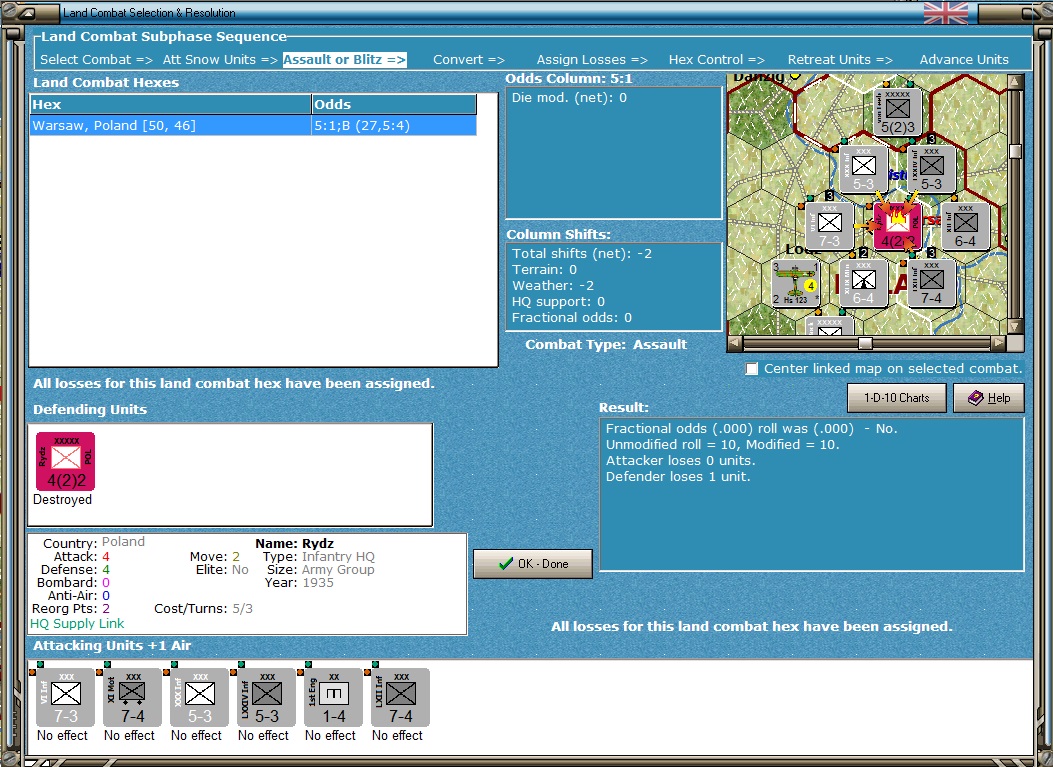The width and height of the screenshot is (1053, 767).
Task: Click the highlighted Assault or Blitz subphase
Action: coord(345,60)
